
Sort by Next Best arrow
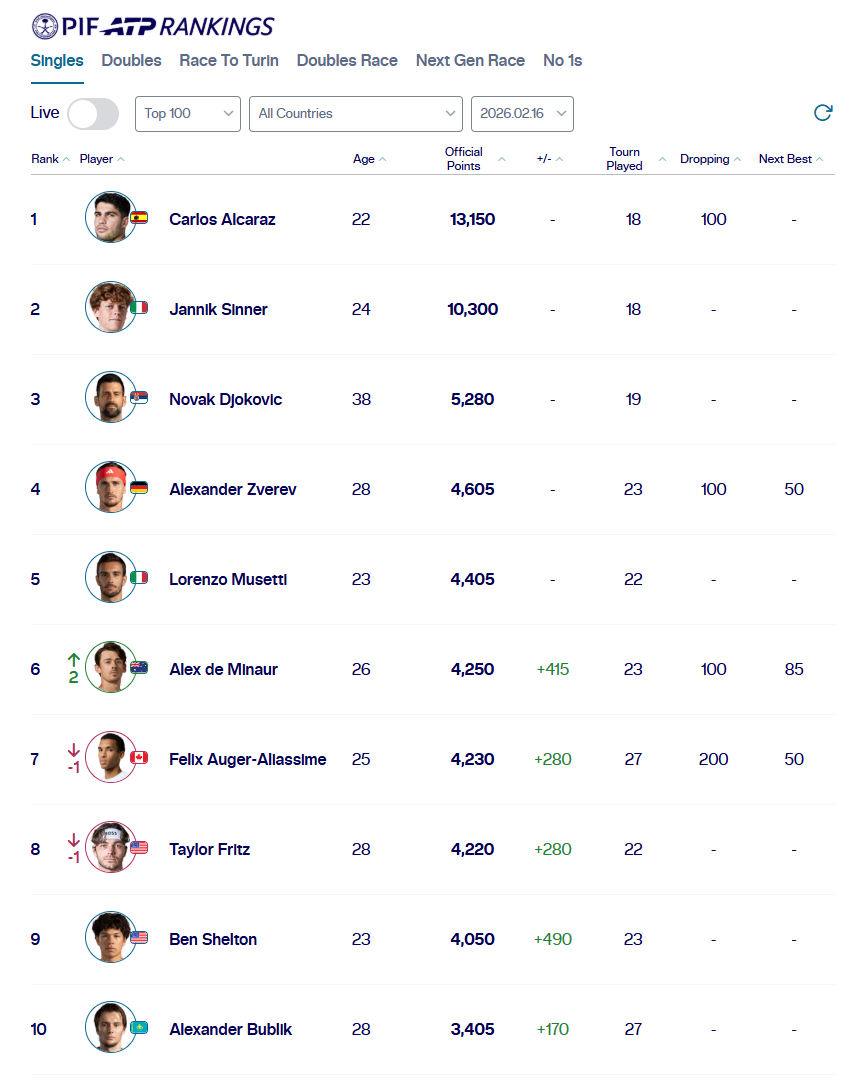(820, 160)
